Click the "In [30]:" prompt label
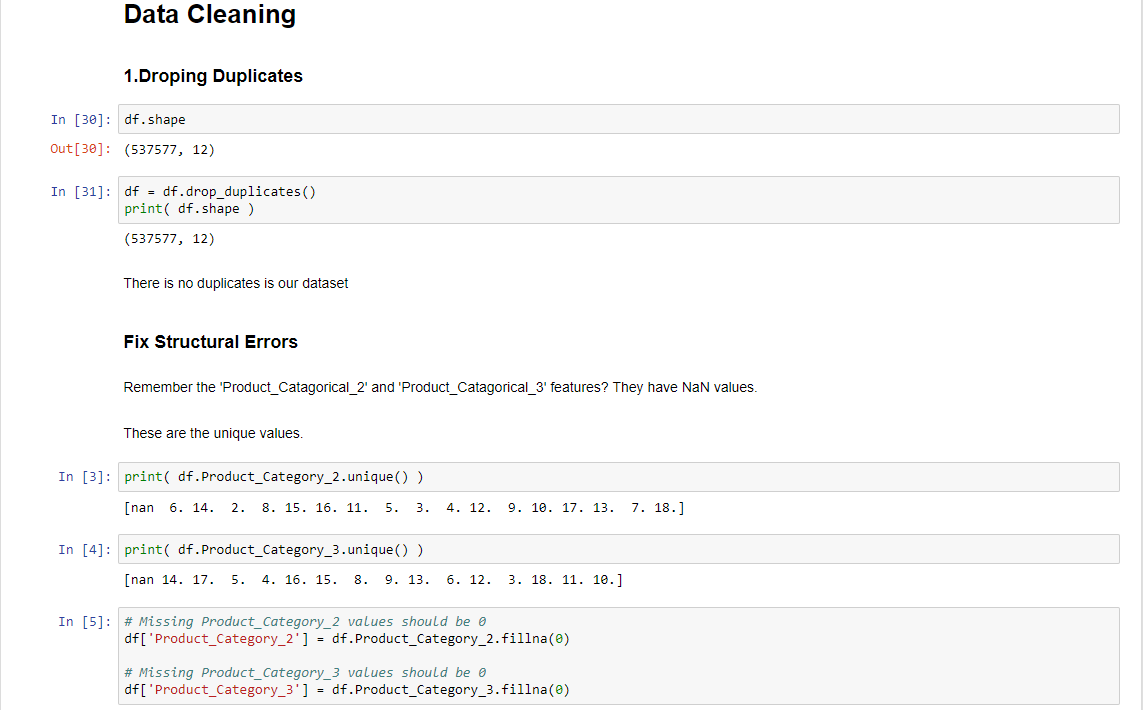This screenshot has width=1143, height=710. point(80,120)
